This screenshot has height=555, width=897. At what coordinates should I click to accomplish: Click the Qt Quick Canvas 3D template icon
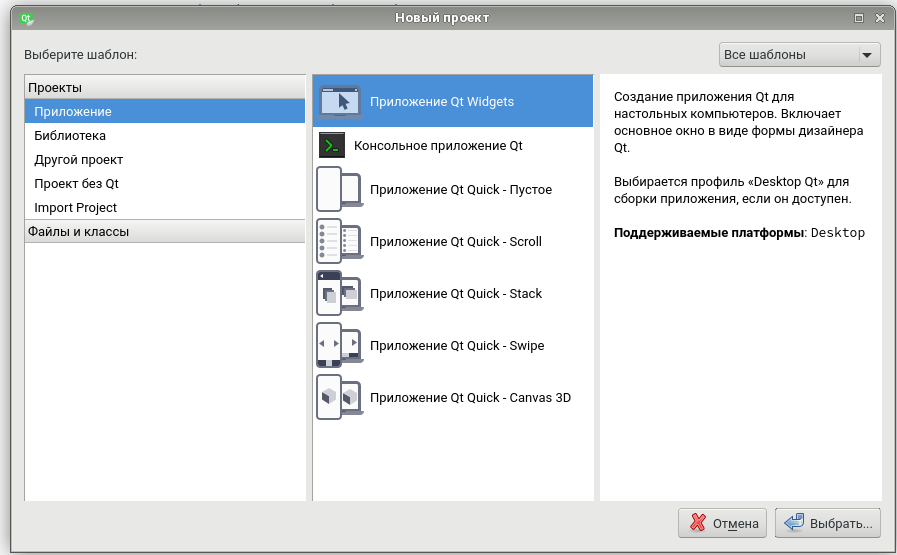pos(340,398)
